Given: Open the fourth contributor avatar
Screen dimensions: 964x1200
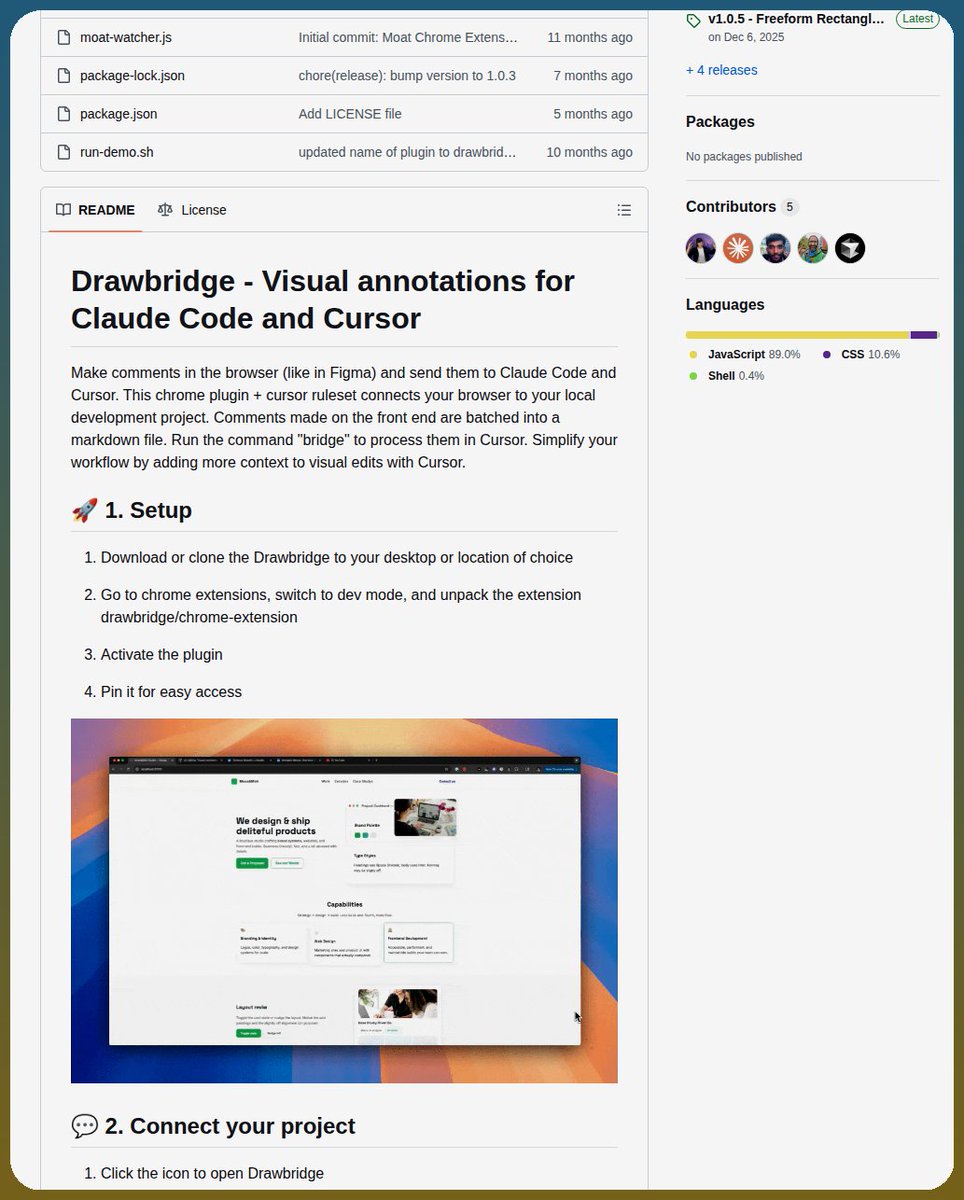Looking at the screenshot, I should pos(813,248).
